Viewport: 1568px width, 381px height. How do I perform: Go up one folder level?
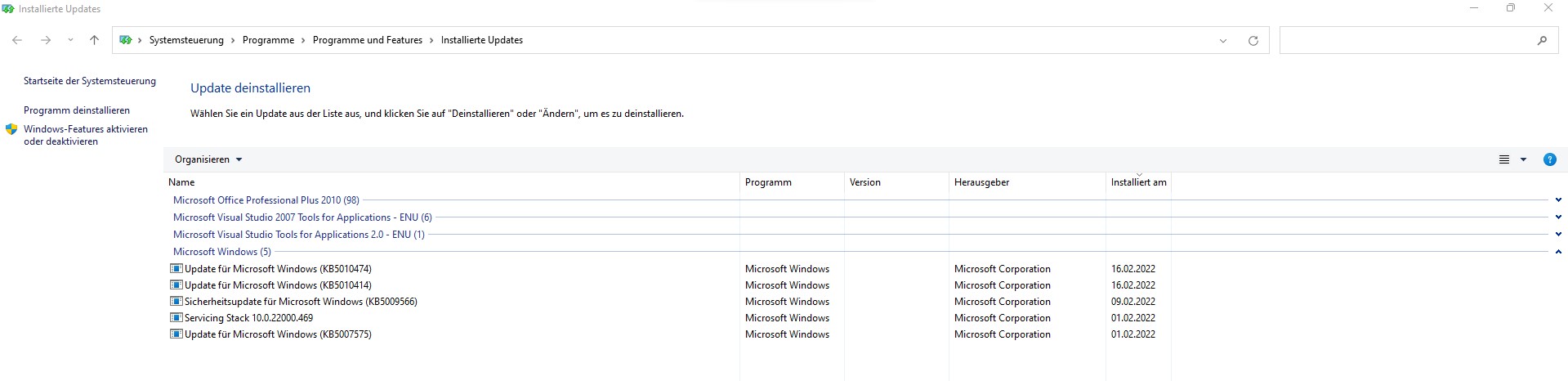point(94,40)
